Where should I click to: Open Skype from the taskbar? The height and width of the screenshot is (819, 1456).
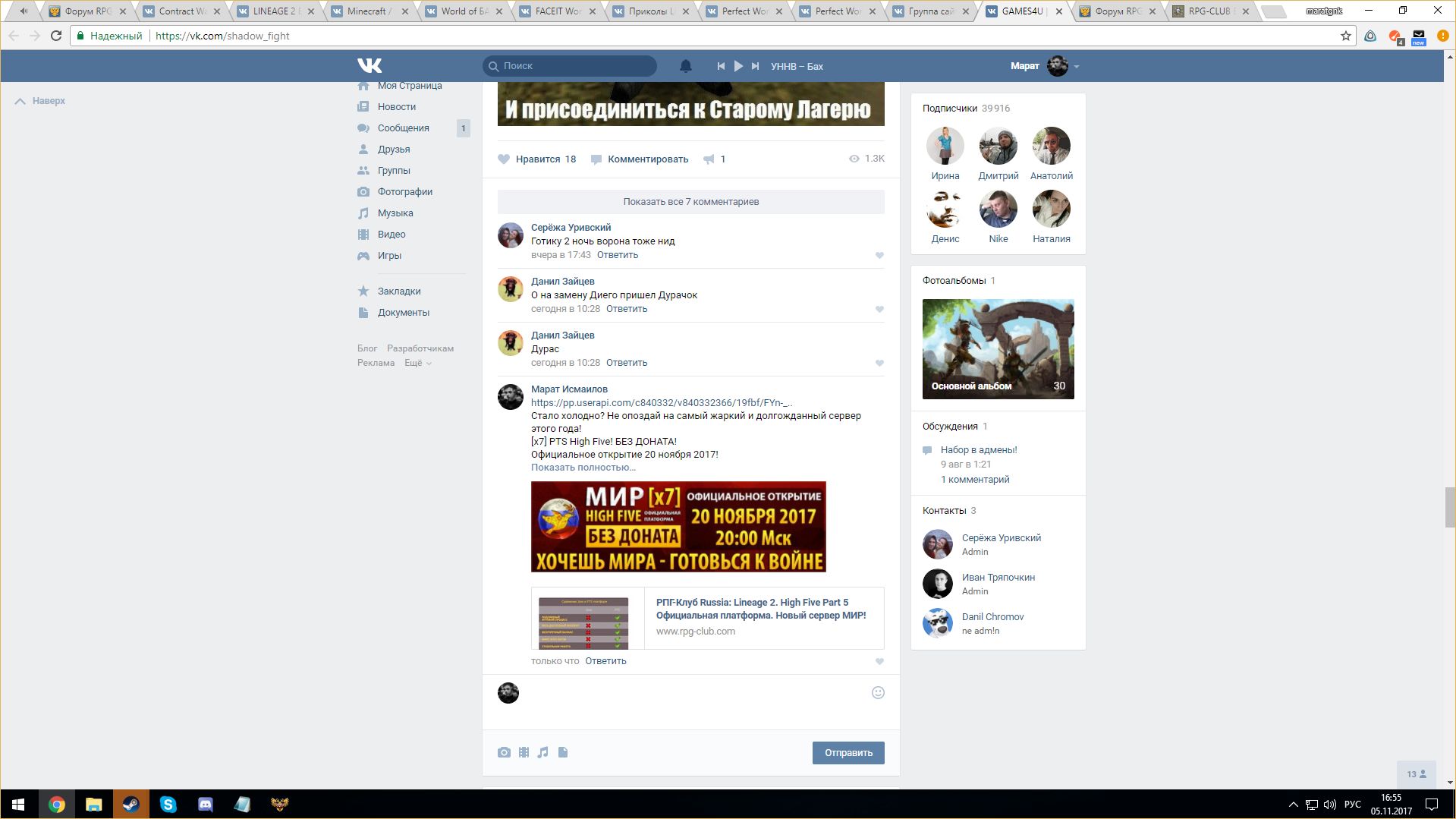168,805
